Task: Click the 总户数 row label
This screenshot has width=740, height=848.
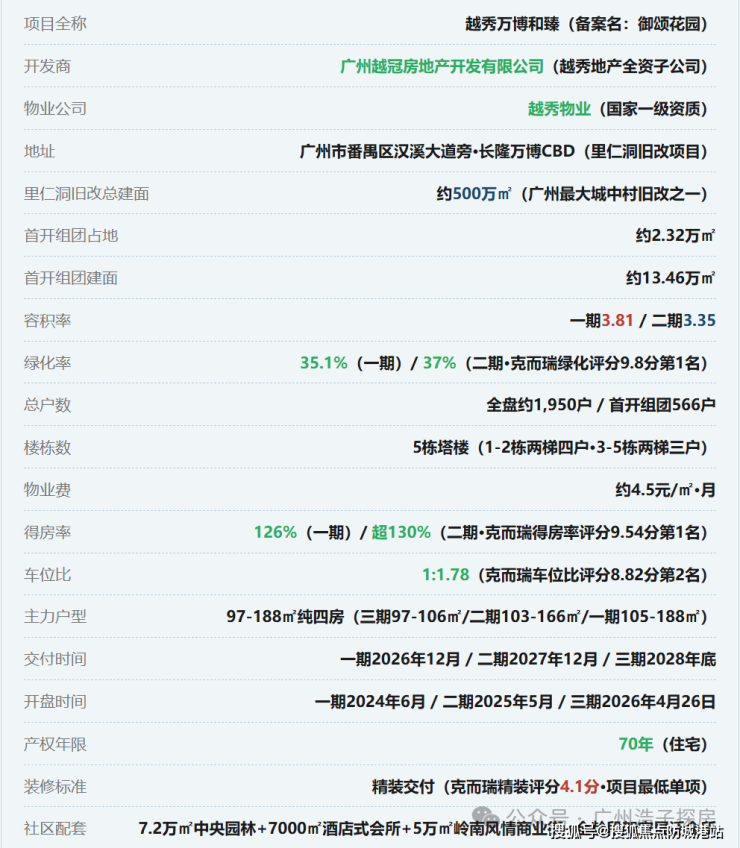Action: [x=47, y=405]
